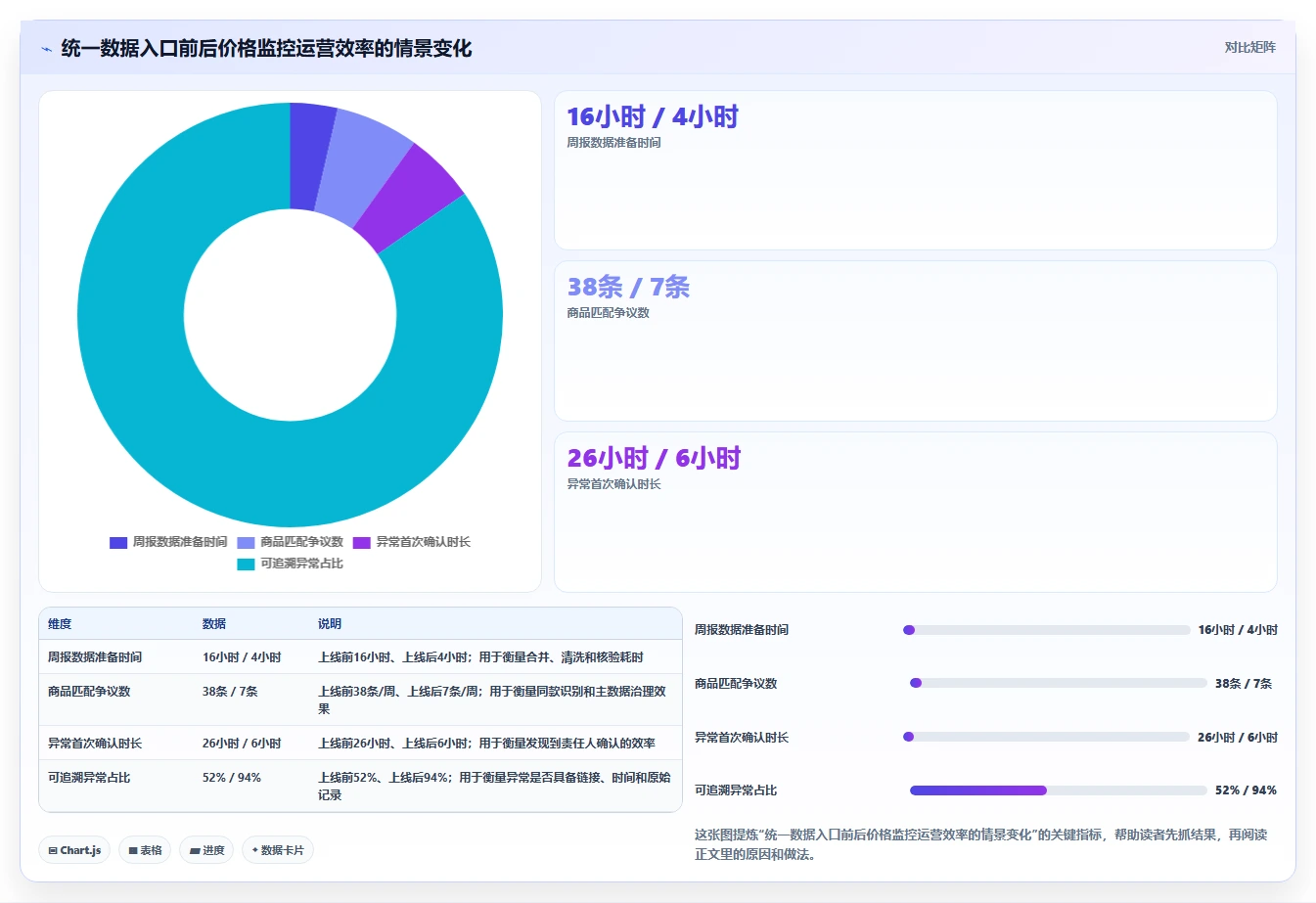The height and width of the screenshot is (903, 1316).
Task: Select the 38条 / 7条 metric card
Action: coord(915,340)
